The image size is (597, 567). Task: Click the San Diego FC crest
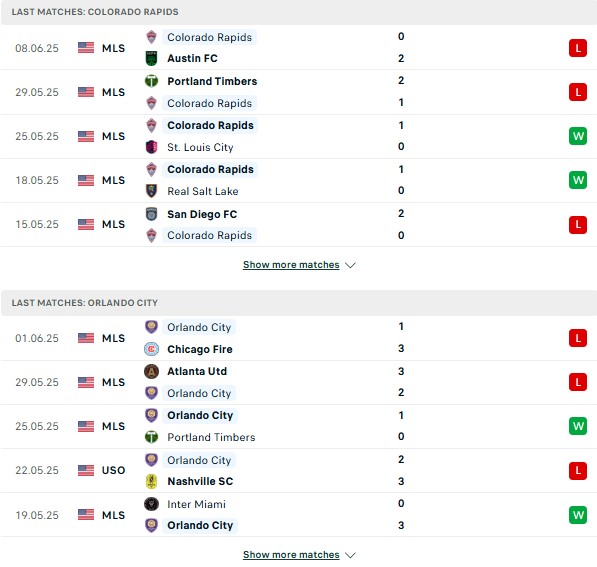pyautogui.click(x=152, y=214)
